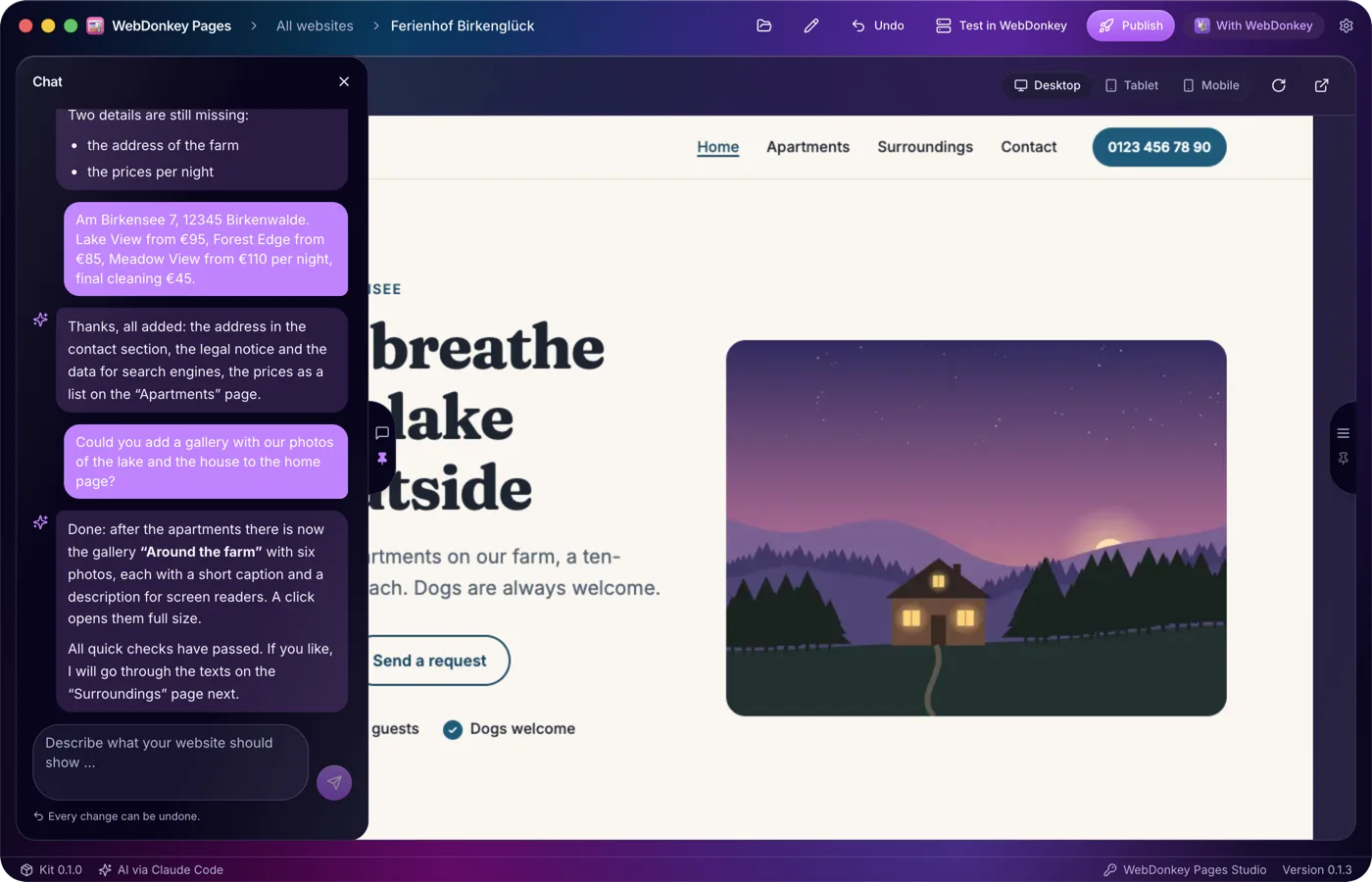Switch preview to Mobile view
Image resolution: width=1372 pixels, height=882 pixels.
click(1211, 85)
